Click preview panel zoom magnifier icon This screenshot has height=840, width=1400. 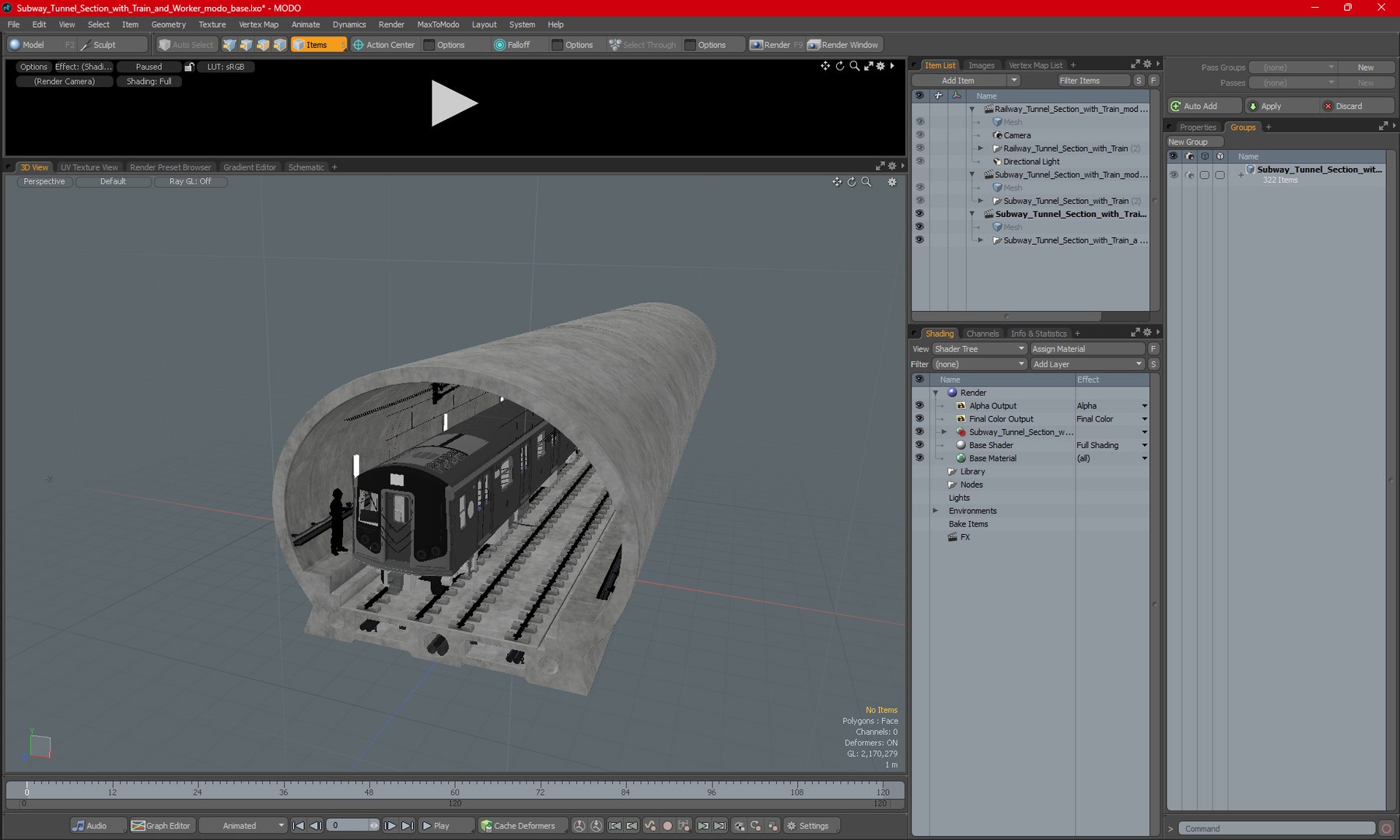pos(855,66)
